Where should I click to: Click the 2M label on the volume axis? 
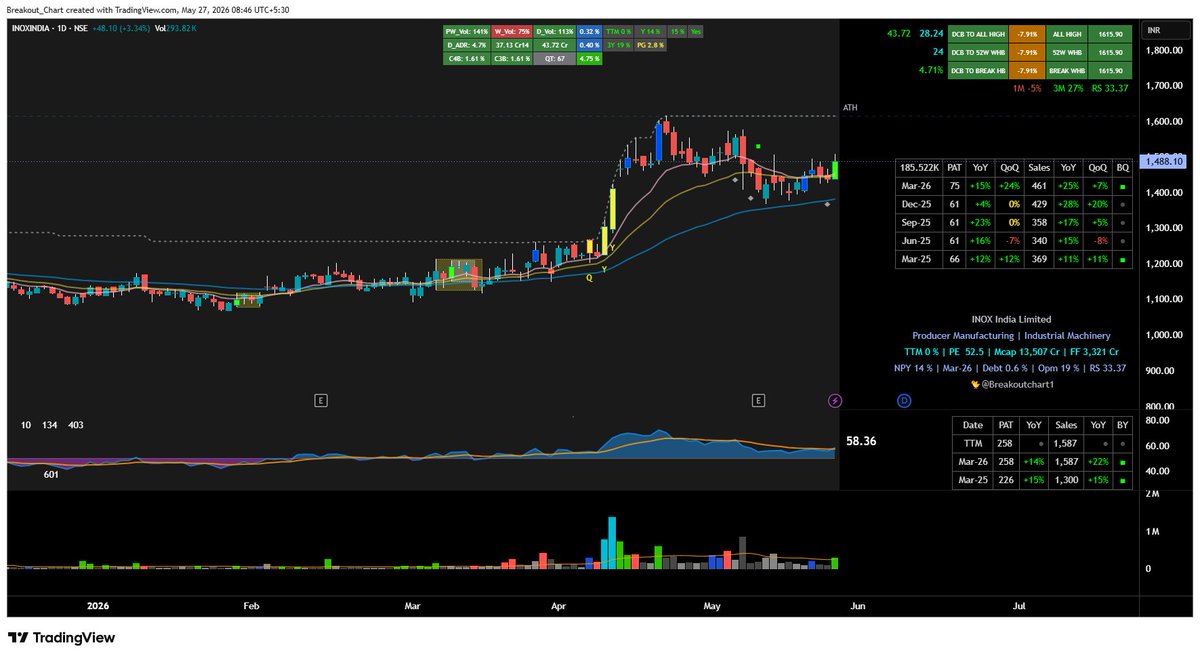click(1152, 494)
